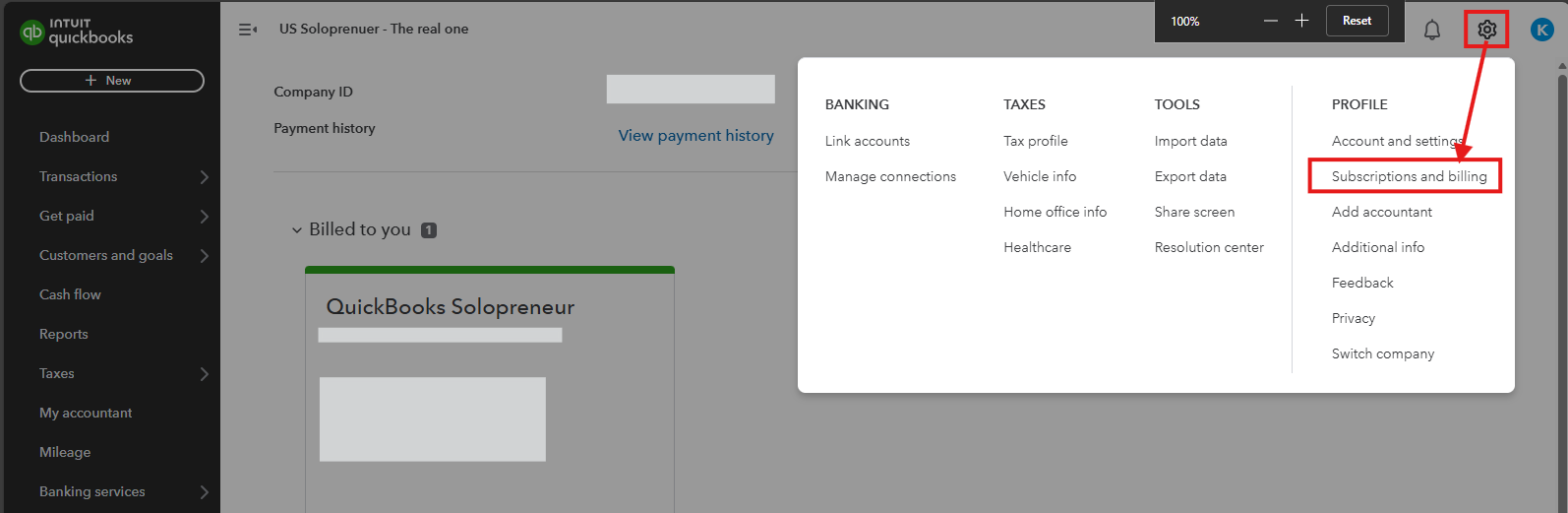The image size is (1568, 513).
Task: Expand the Taxes submenu chevron
Action: (x=204, y=374)
